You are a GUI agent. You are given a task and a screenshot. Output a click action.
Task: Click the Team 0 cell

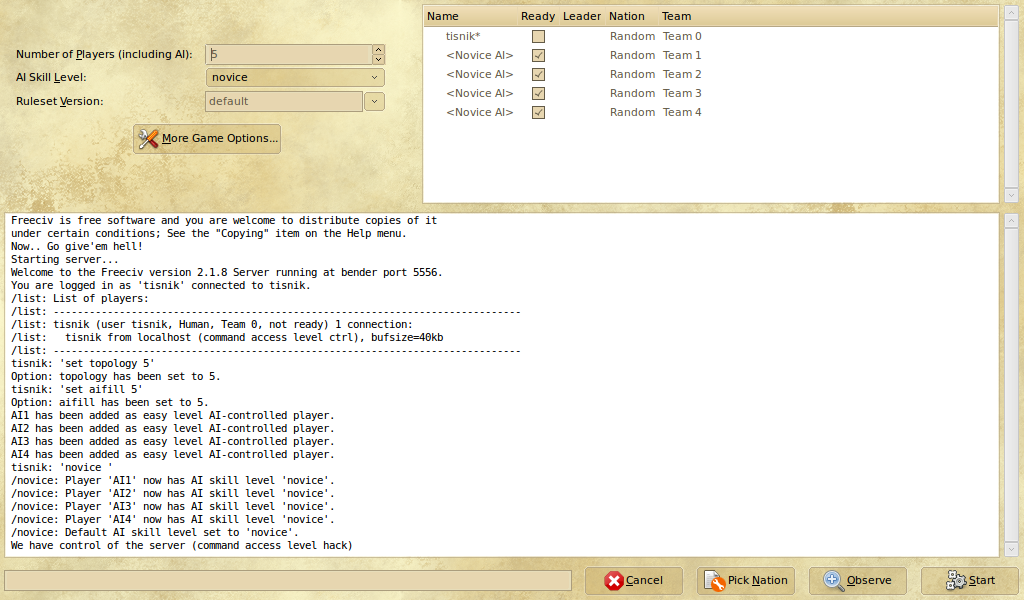(x=682, y=37)
